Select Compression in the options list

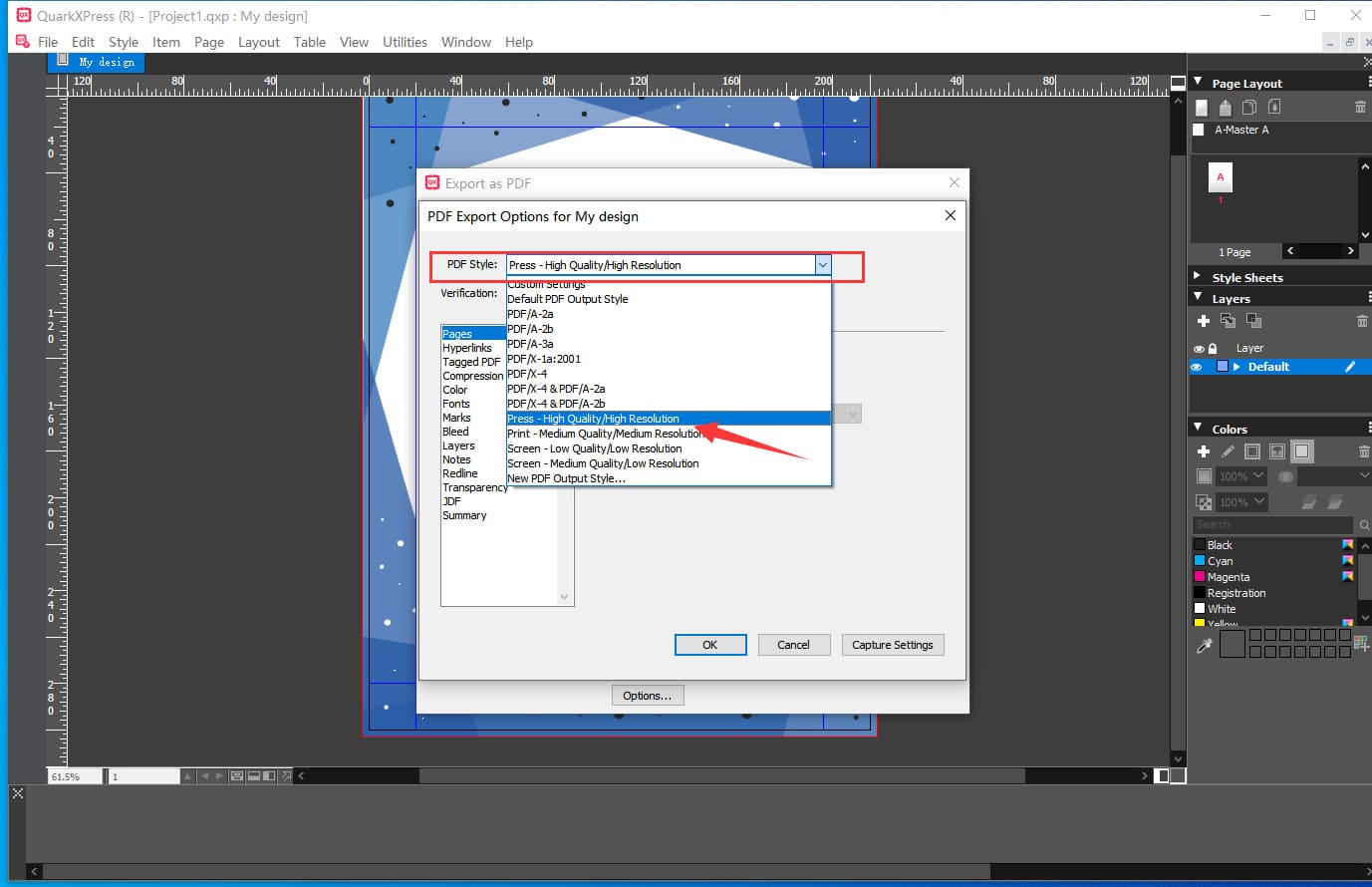pos(472,376)
